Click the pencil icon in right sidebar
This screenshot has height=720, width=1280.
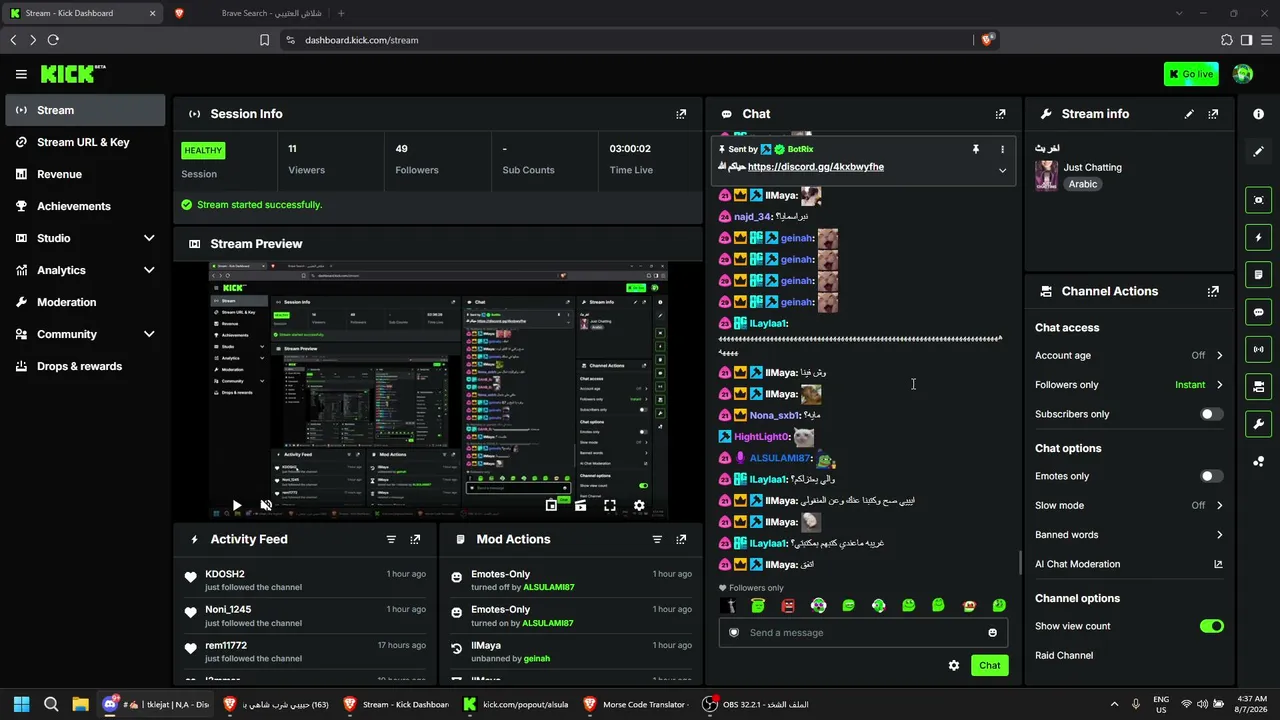[x=1258, y=151]
